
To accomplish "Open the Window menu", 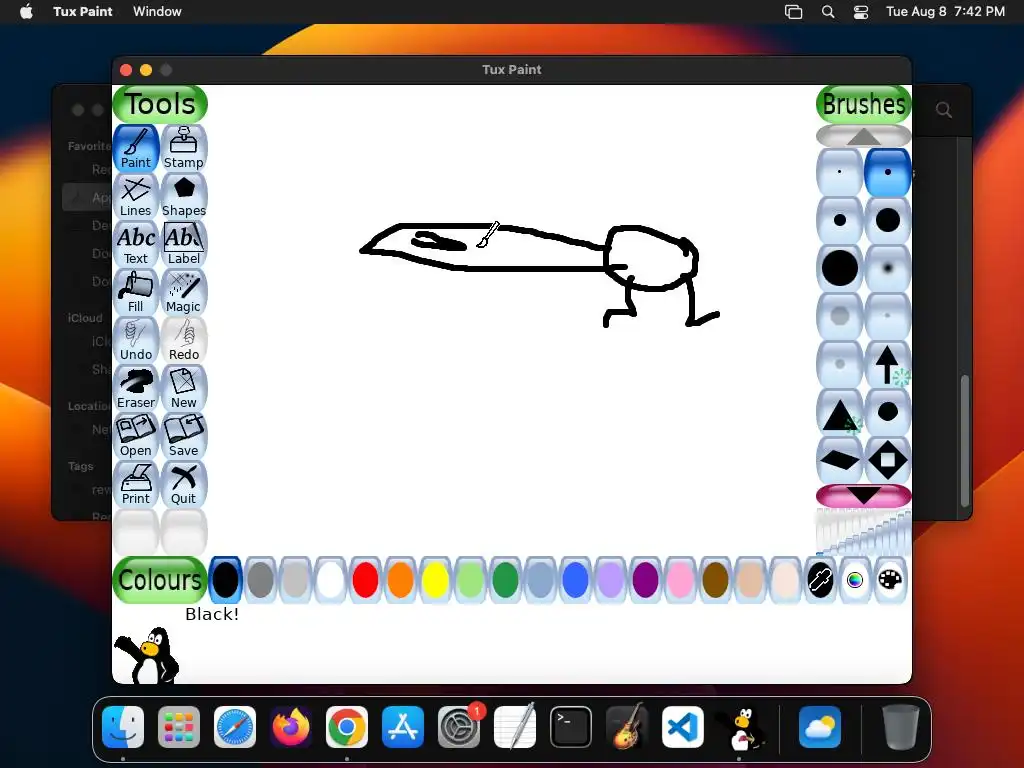I will click(157, 11).
